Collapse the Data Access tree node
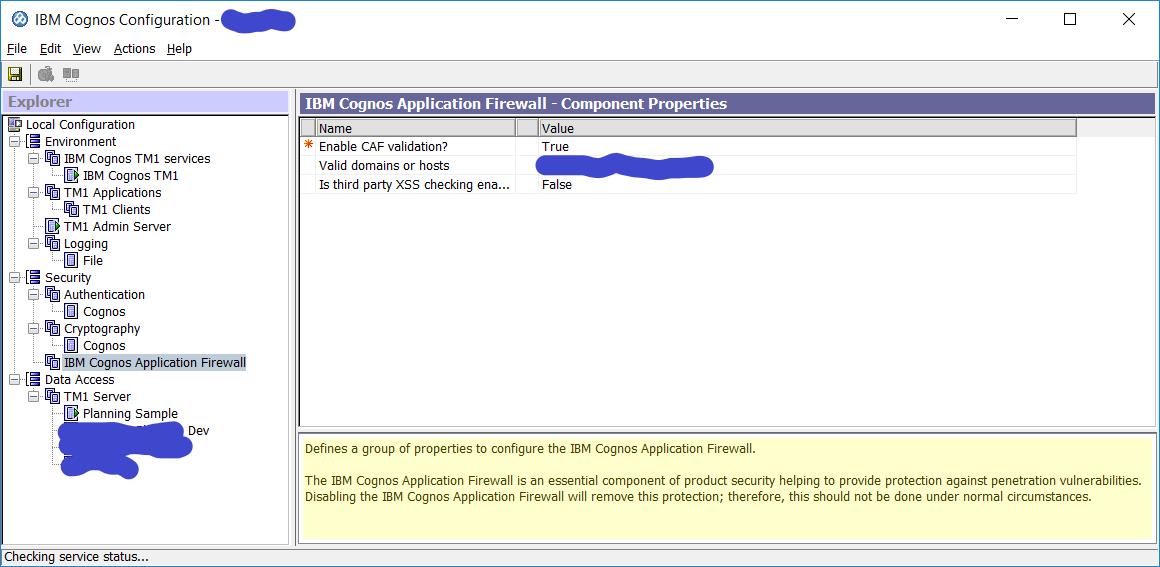Image resolution: width=1160 pixels, height=567 pixels. coord(14,380)
